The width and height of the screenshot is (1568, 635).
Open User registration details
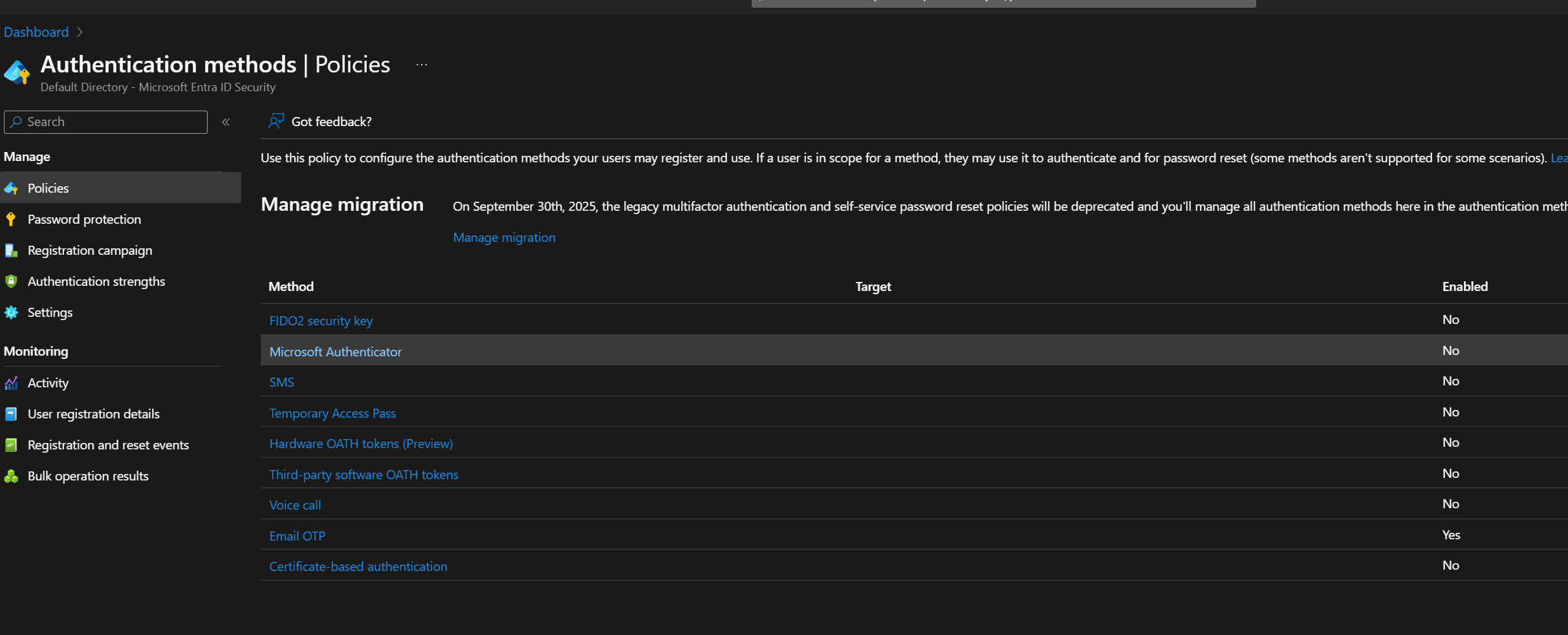click(x=94, y=414)
